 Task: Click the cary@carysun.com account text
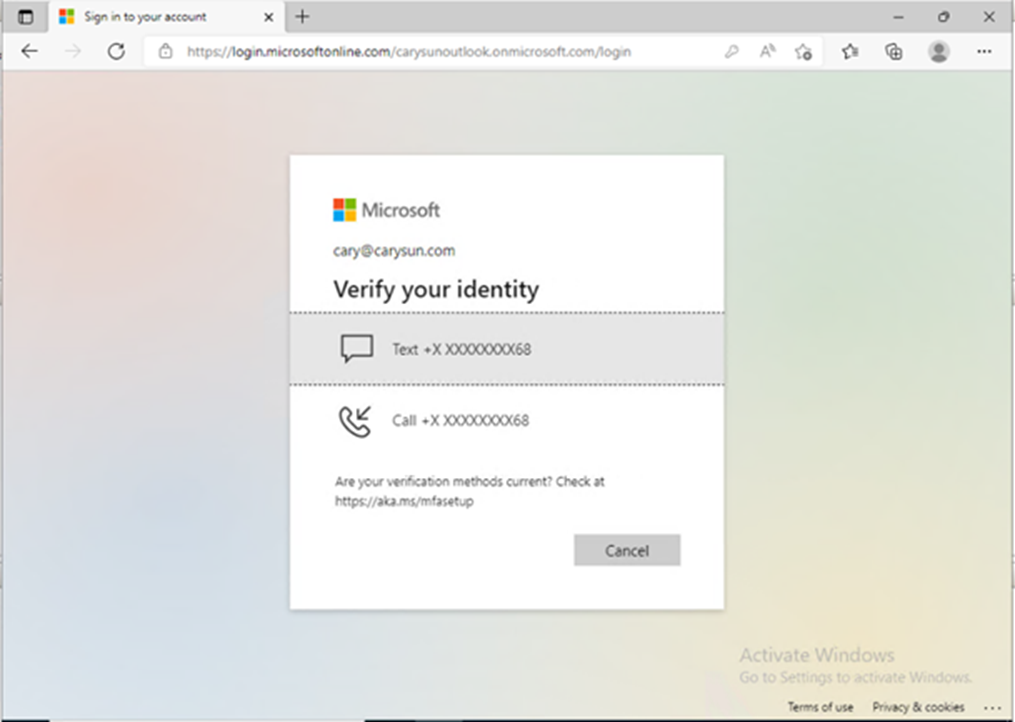(394, 251)
